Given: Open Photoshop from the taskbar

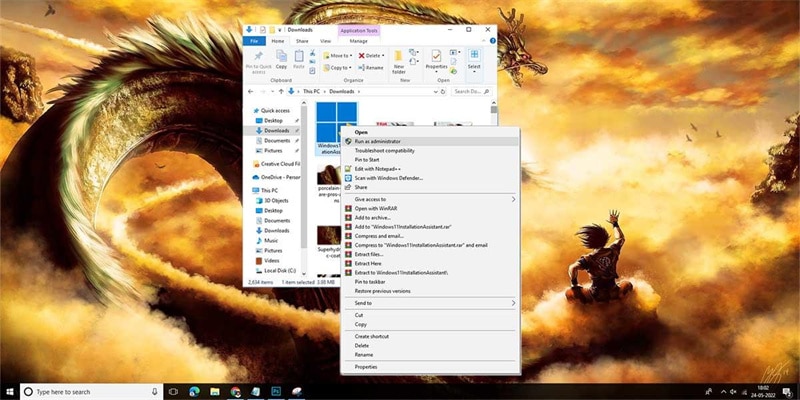Looking at the screenshot, I should (276, 391).
